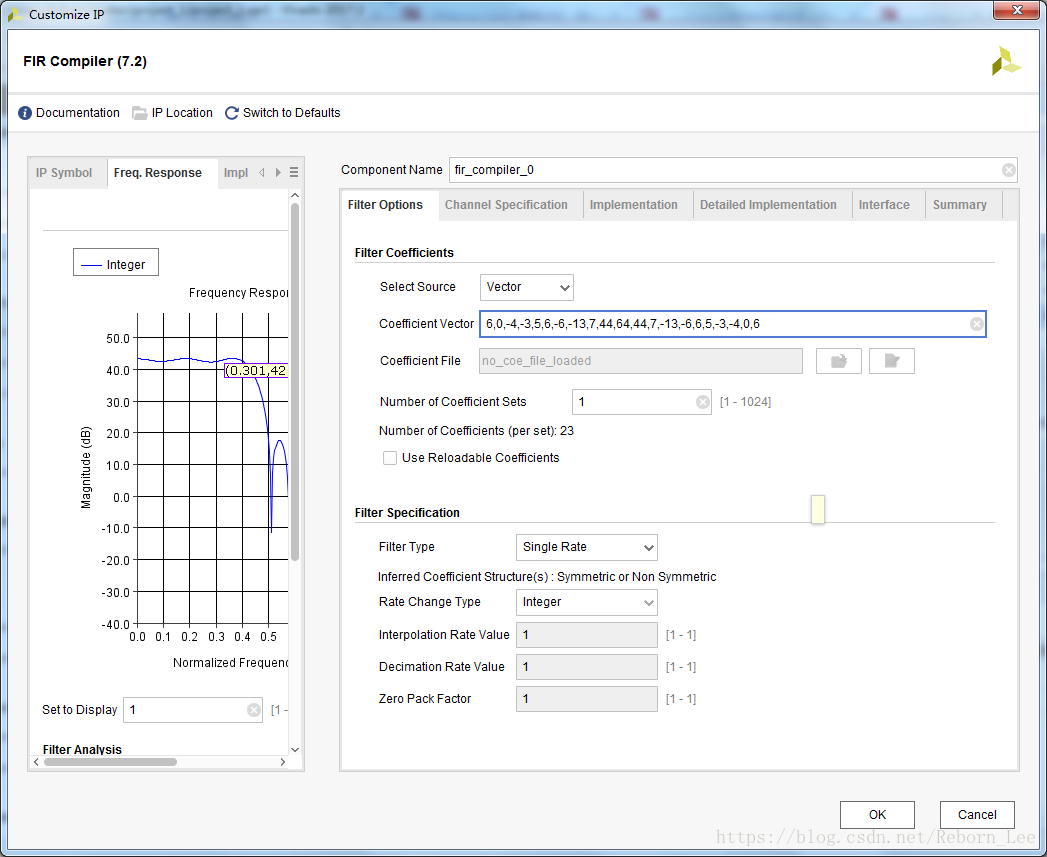
Task: Select the Freq. Response tab
Action: [158, 173]
